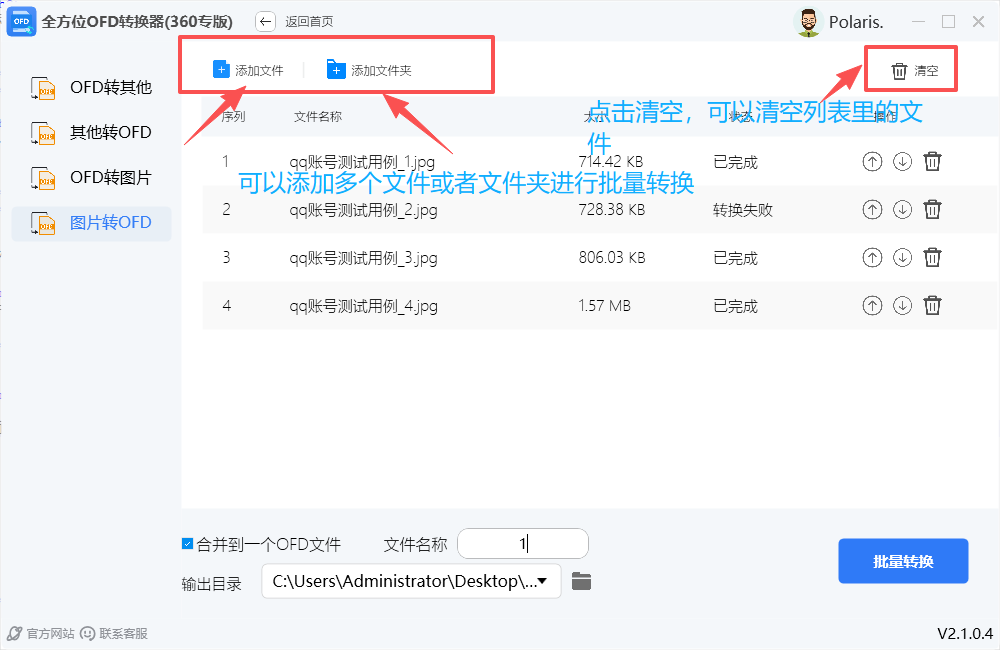Move qq账号测试用例_2.jpg down with arrow icon
This screenshot has width=1000, height=650.
point(902,210)
